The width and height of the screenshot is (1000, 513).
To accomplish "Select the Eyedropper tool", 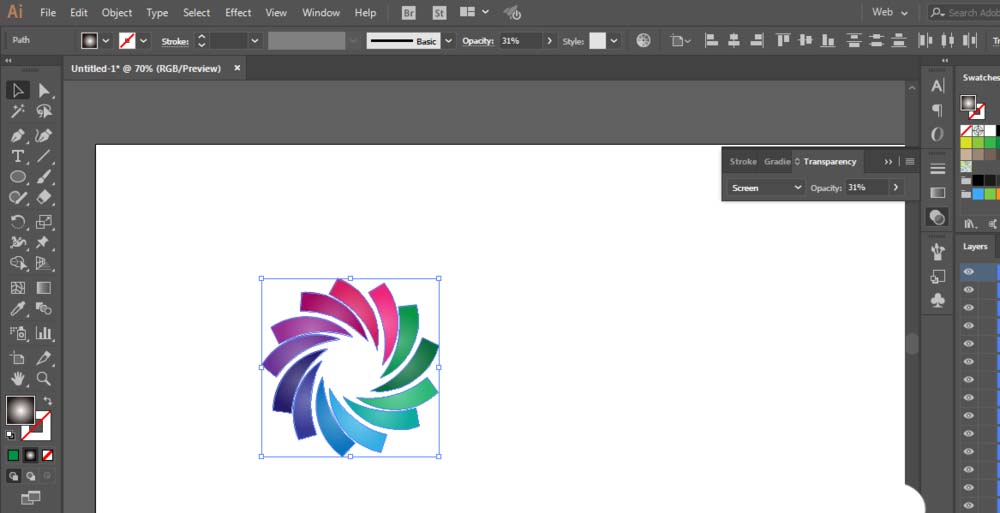I will 18,309.
